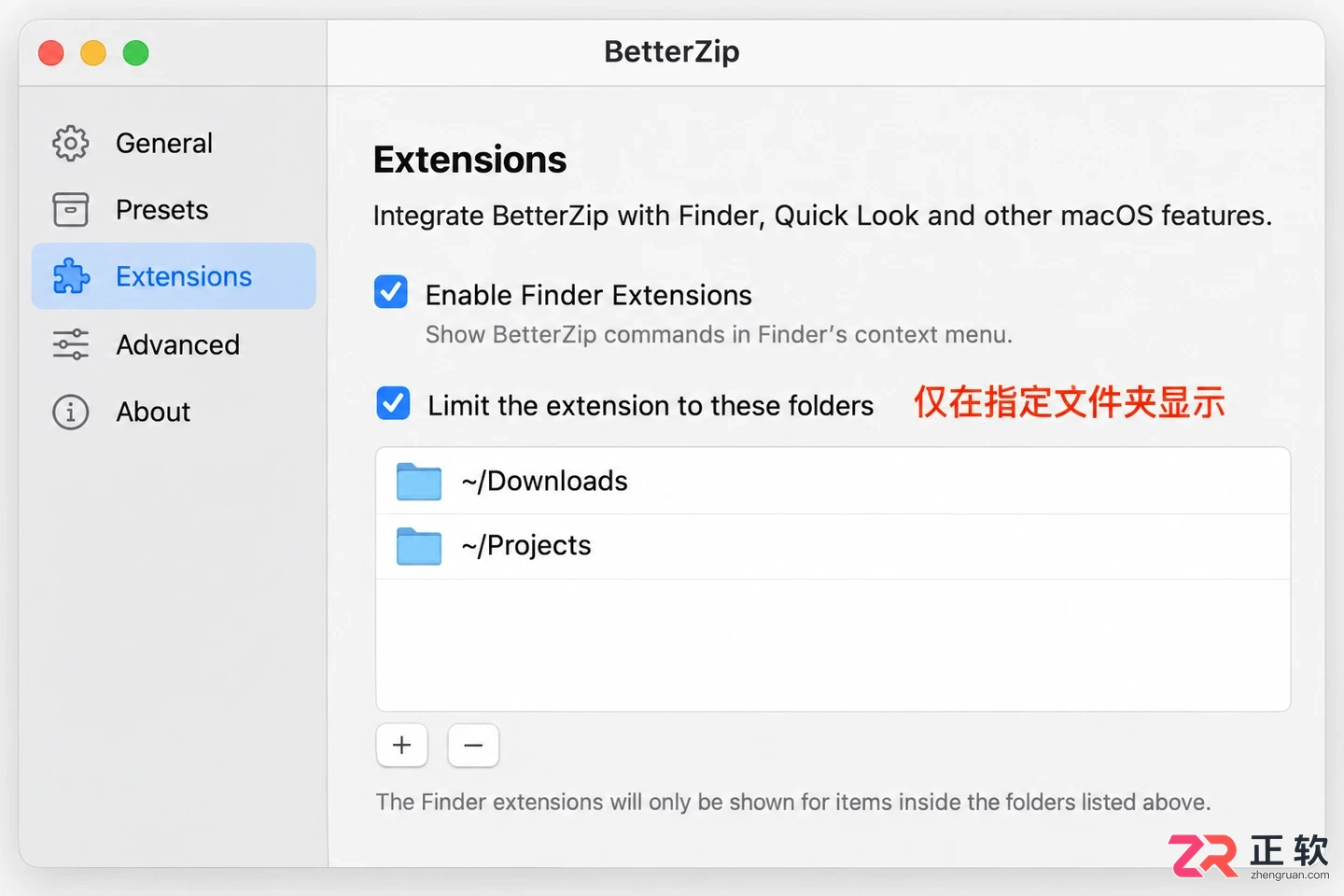Click the General gear icon
The width and height of the screenshot is (1344, 896).
pos(71,143)
